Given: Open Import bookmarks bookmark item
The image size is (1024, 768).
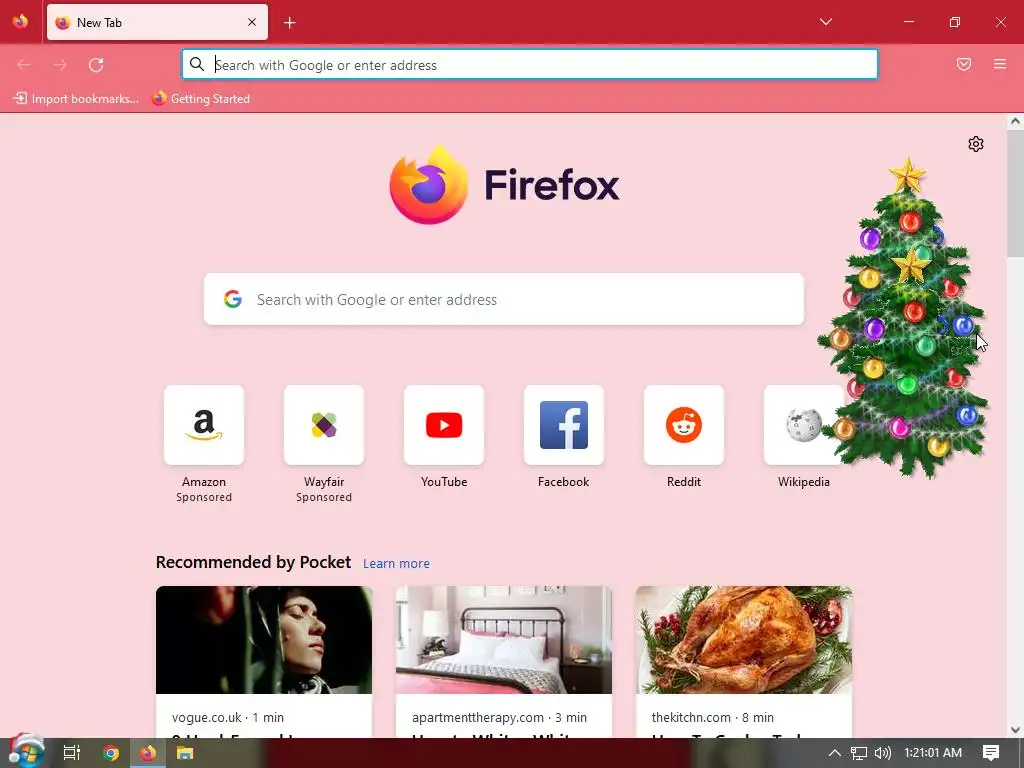Looking at the screenshot, I should click(76, 99).
